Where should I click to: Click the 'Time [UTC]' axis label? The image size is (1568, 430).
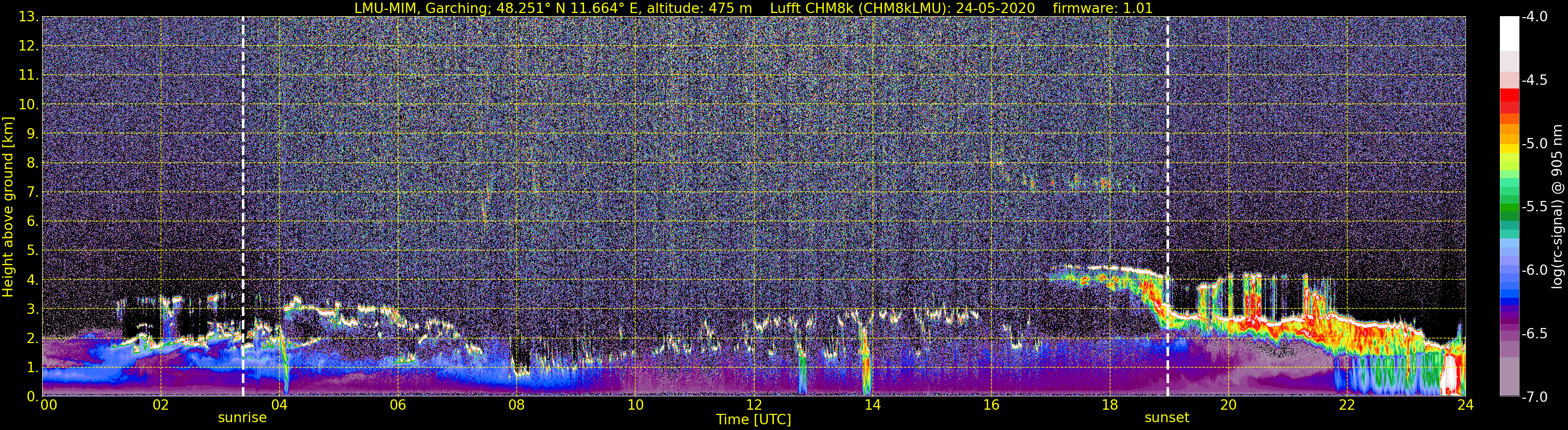pyautogui.click(x=754, y=420)
